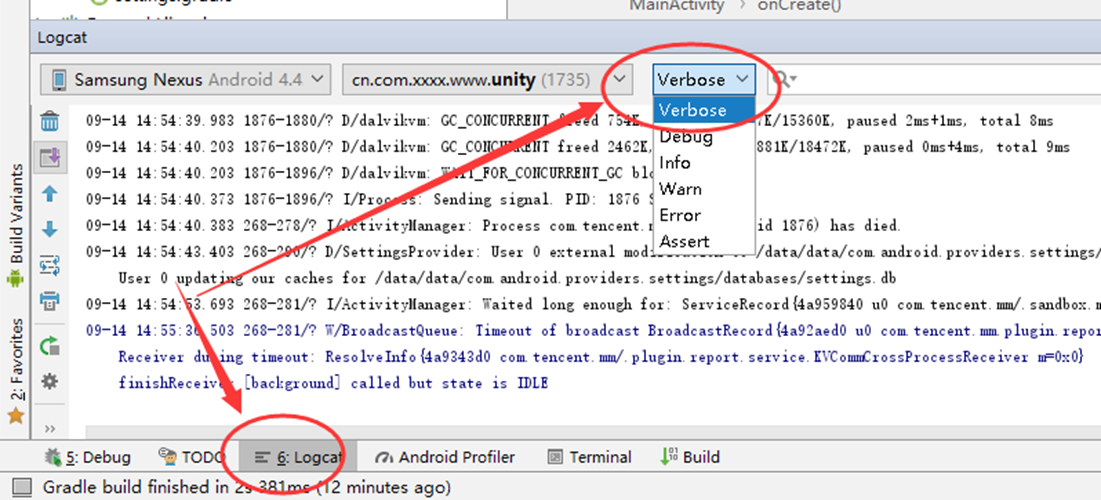Select Verbose in the log level list

[704, 110]
